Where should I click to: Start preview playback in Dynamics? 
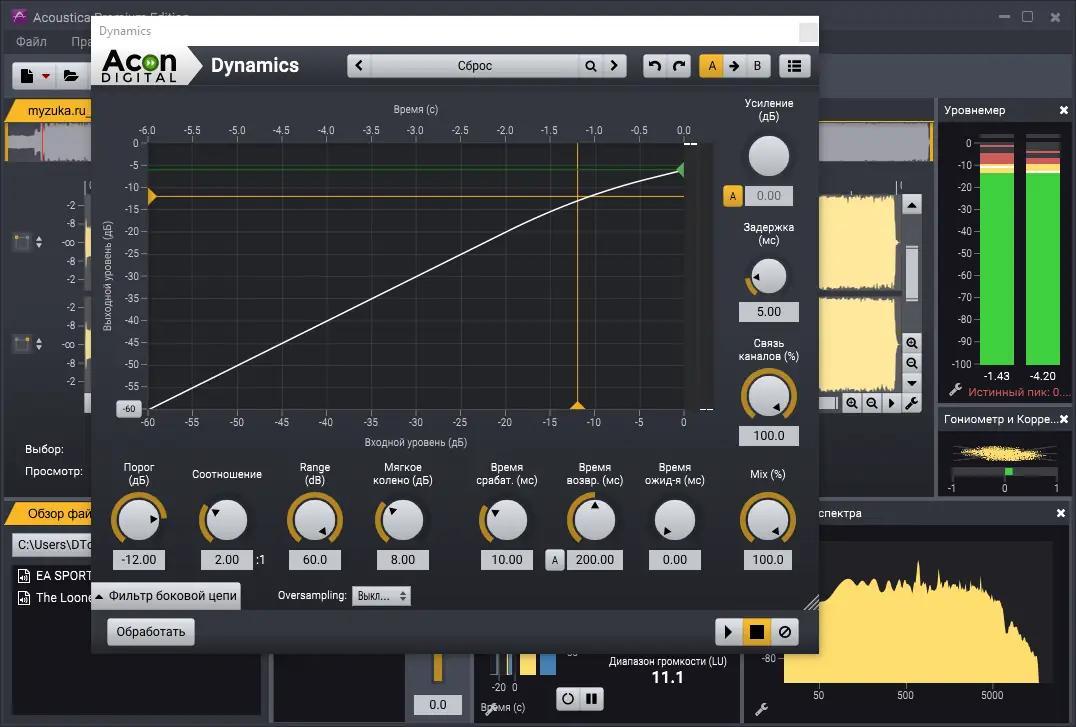point(728,632)
